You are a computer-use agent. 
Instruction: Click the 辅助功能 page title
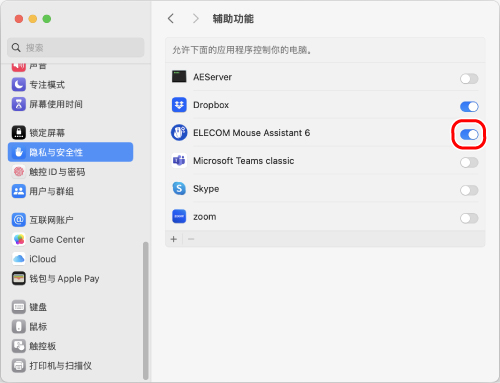tap(233, 19)
